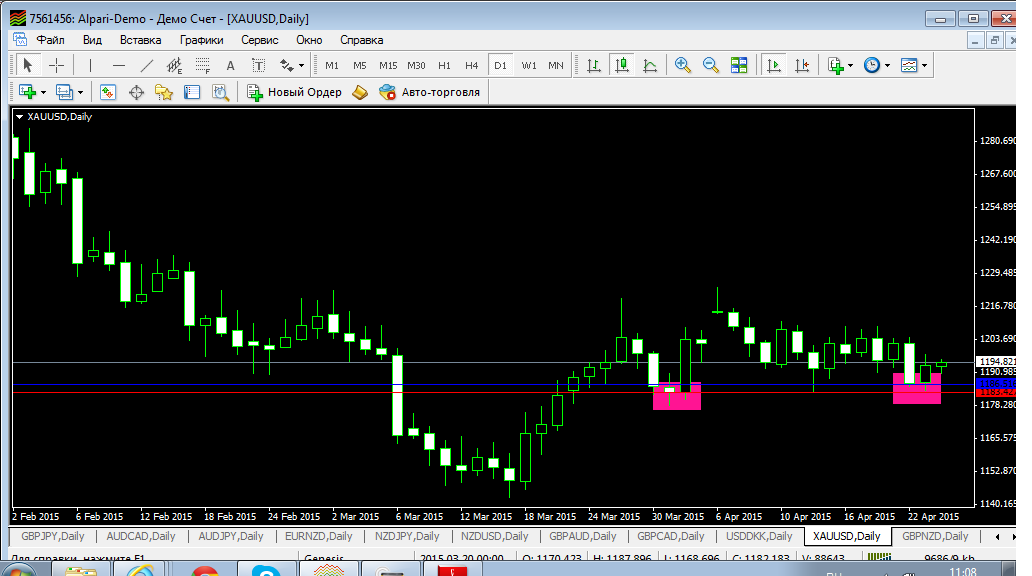The image size is (1032, 576).
Task: Switch to the GBPNZD,Daily chart tab
Action: [x=935, y=536]
